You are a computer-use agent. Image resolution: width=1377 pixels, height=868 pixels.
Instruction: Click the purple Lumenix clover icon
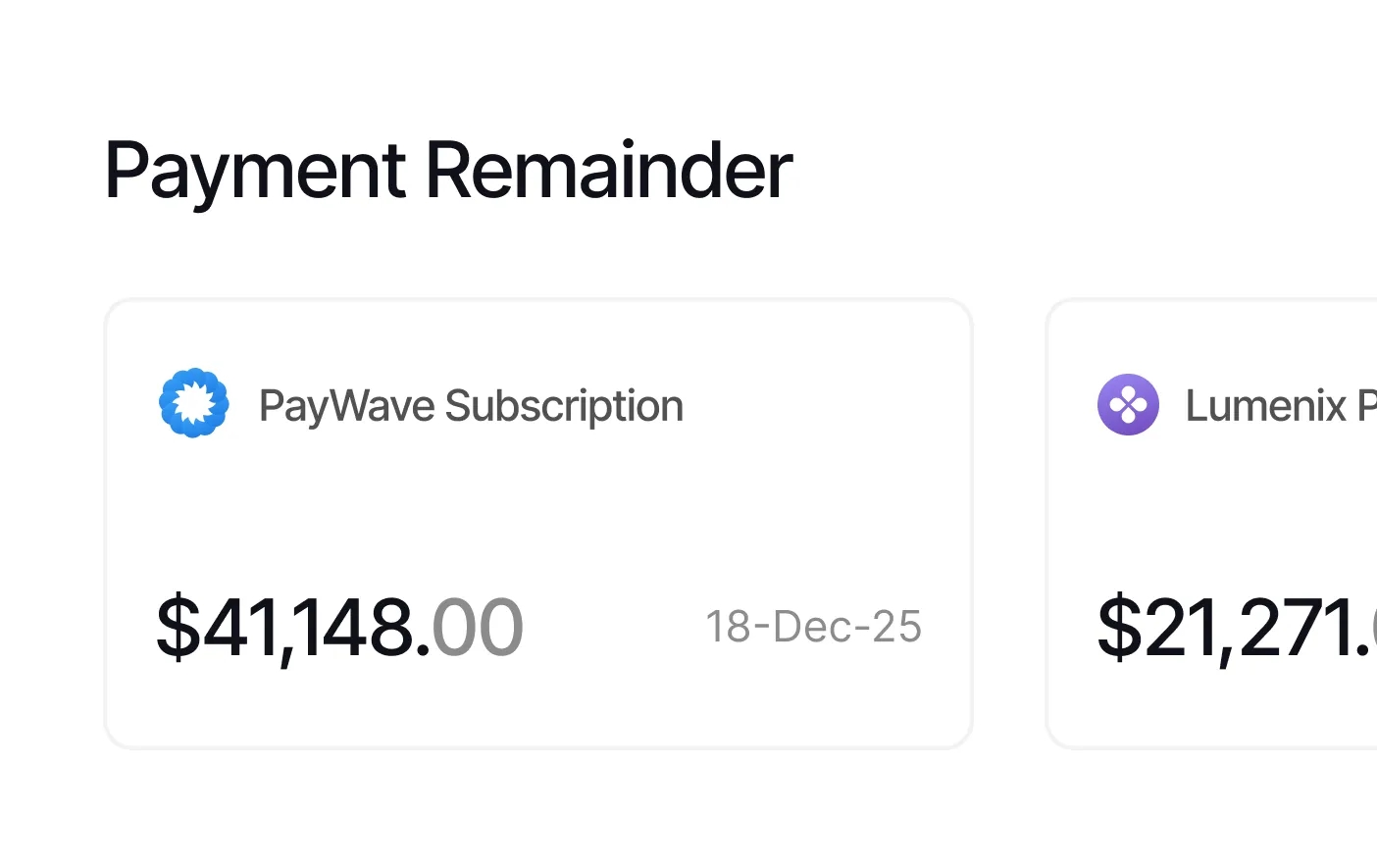[1128, 404]
